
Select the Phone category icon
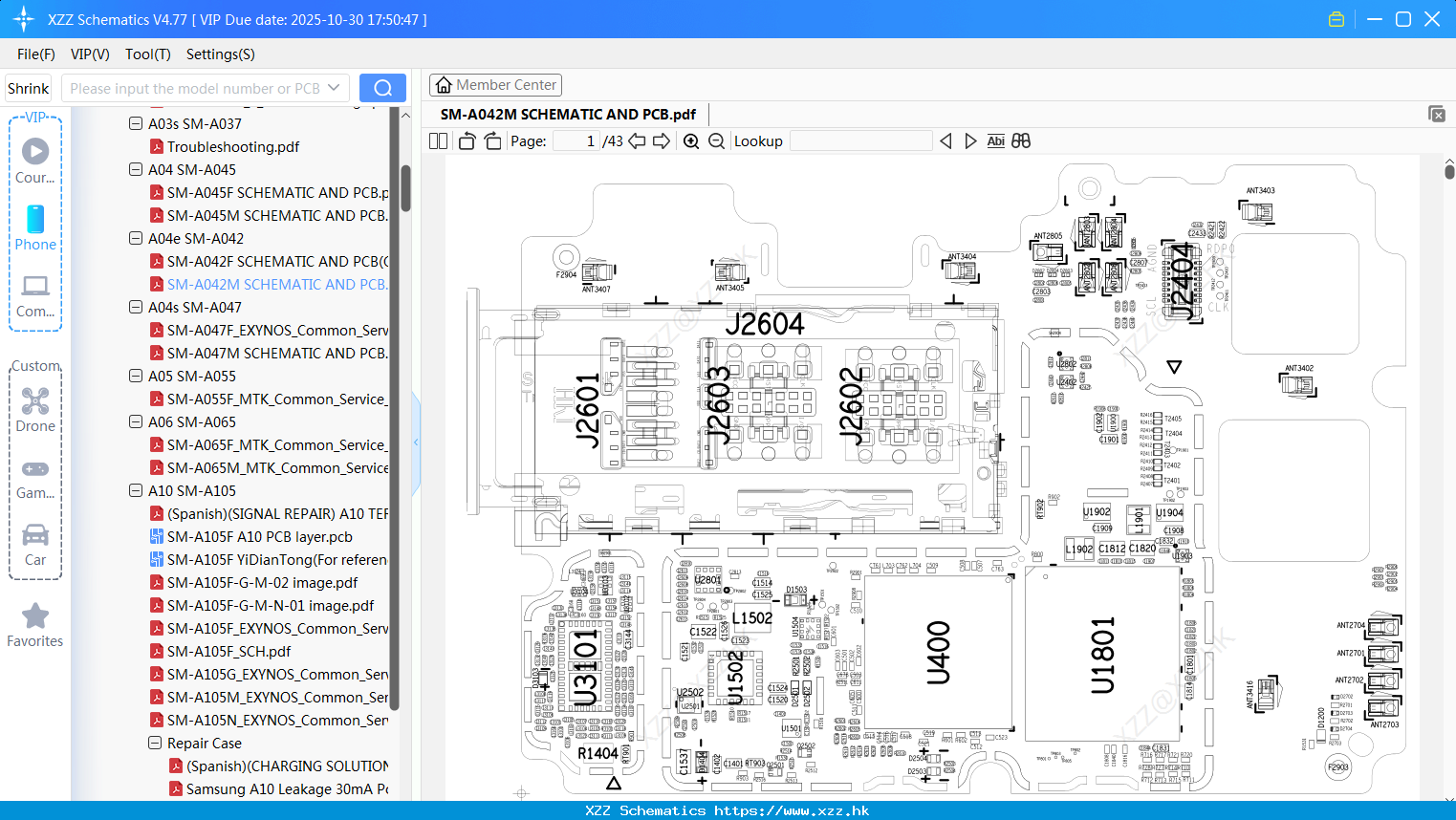pos(35,227)
